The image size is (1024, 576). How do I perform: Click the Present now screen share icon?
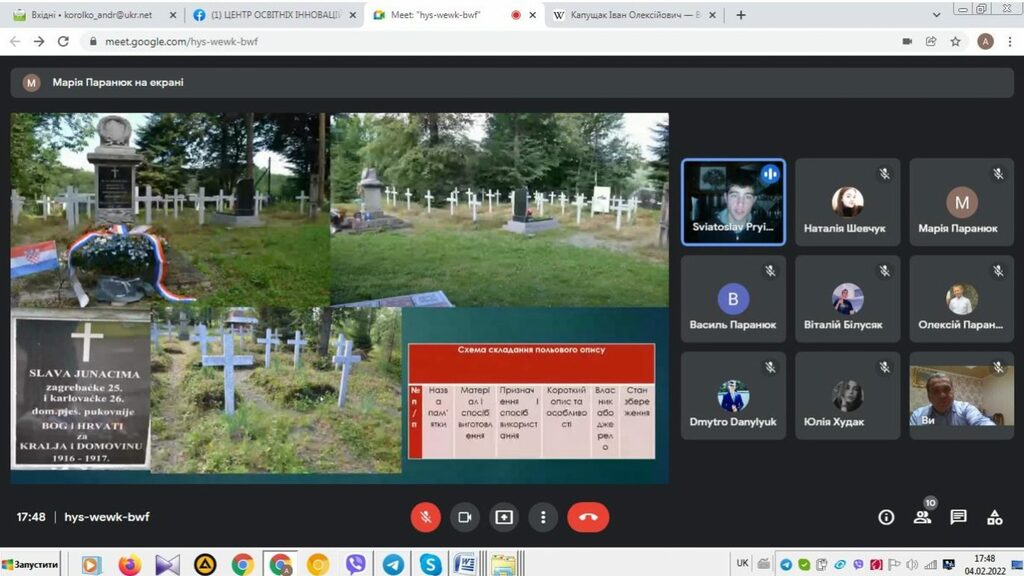504,517
